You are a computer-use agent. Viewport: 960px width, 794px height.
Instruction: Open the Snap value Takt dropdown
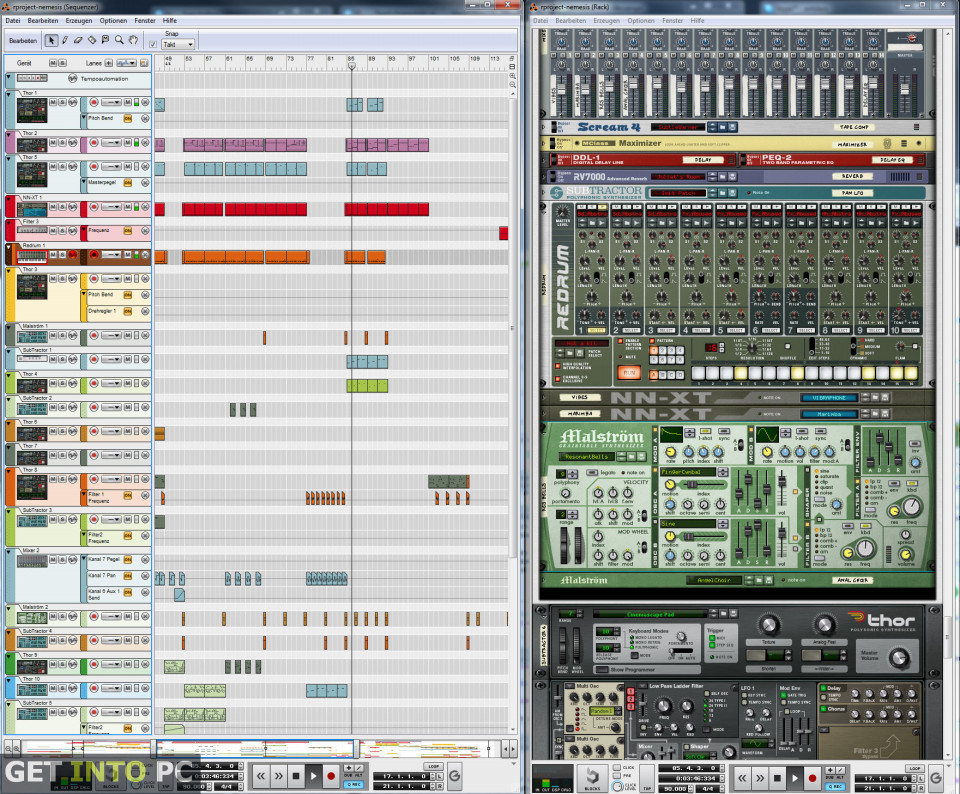coord(178,45)
